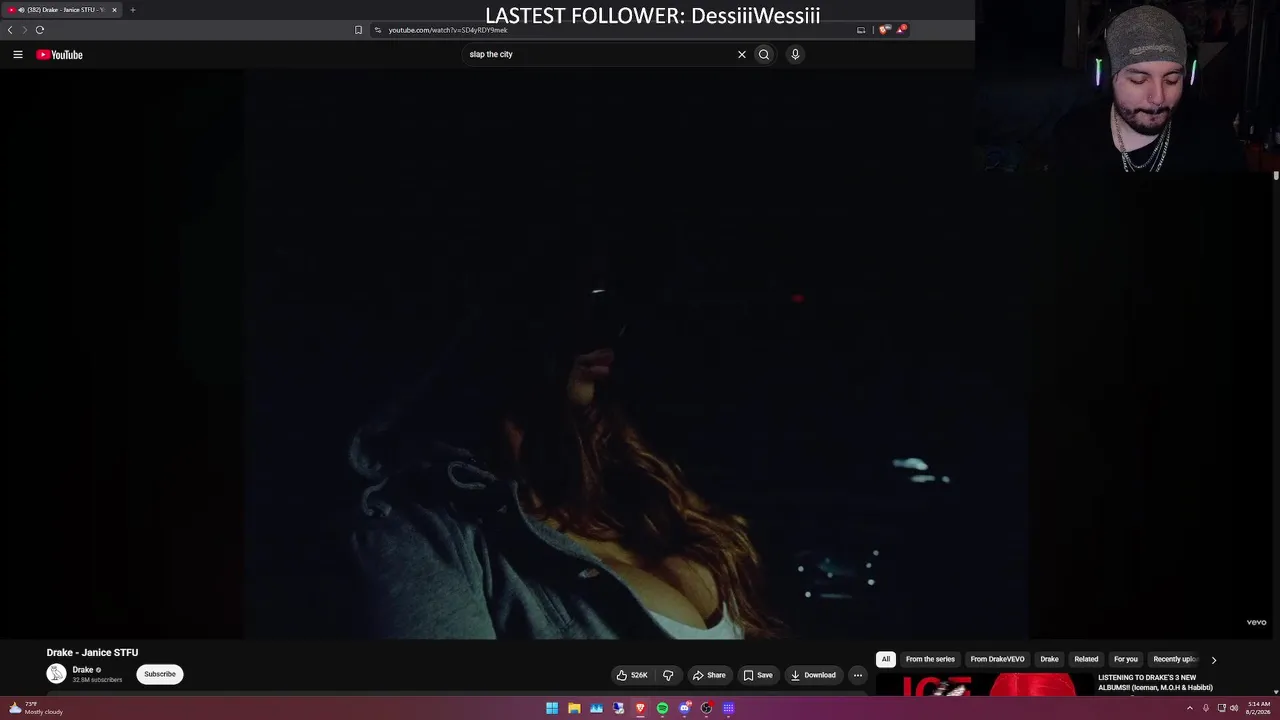
Task: Open Drake's channel avatar
Action: tap(56, 674)
